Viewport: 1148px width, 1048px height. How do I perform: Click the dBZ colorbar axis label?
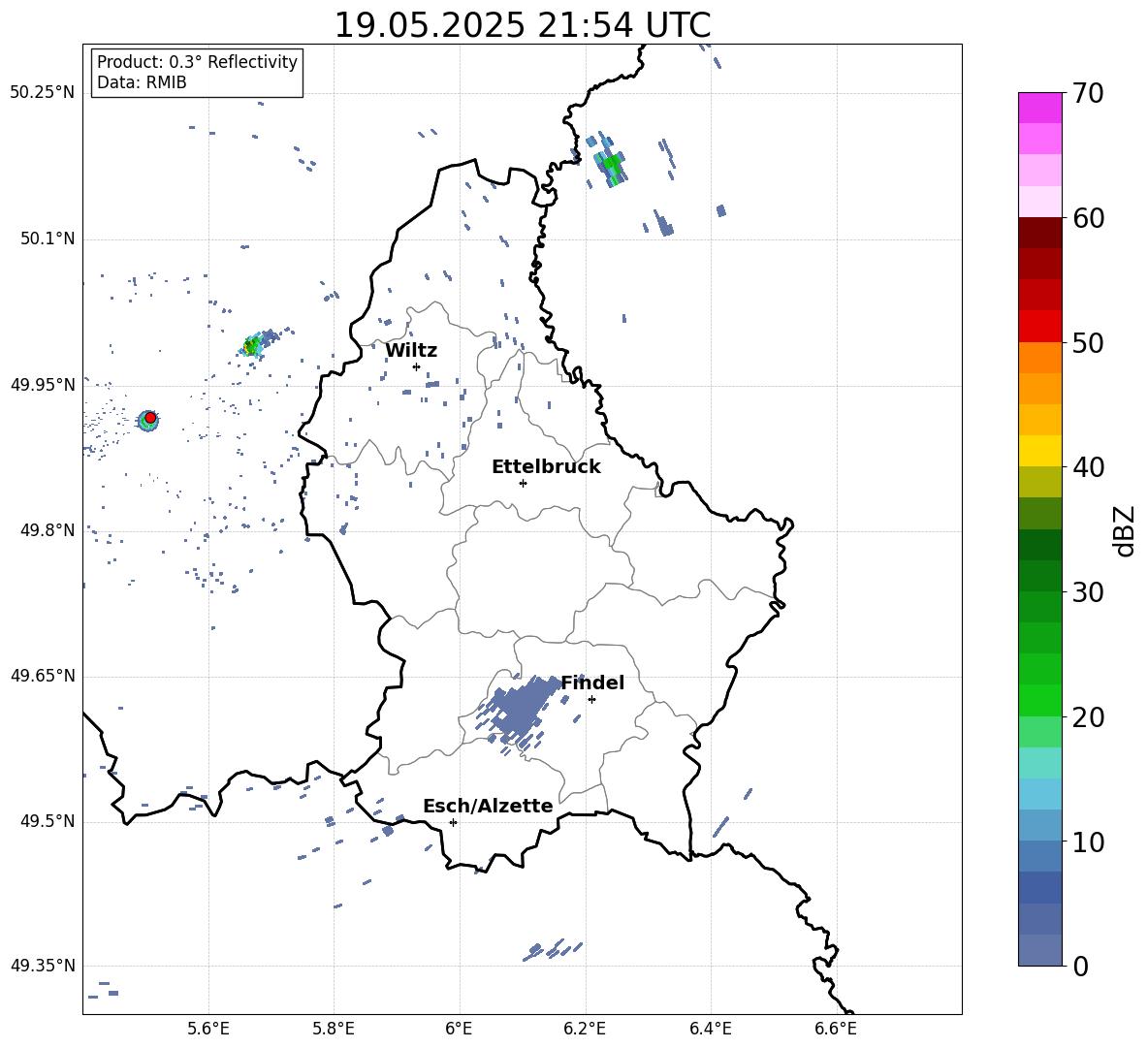coord(1124,530)
